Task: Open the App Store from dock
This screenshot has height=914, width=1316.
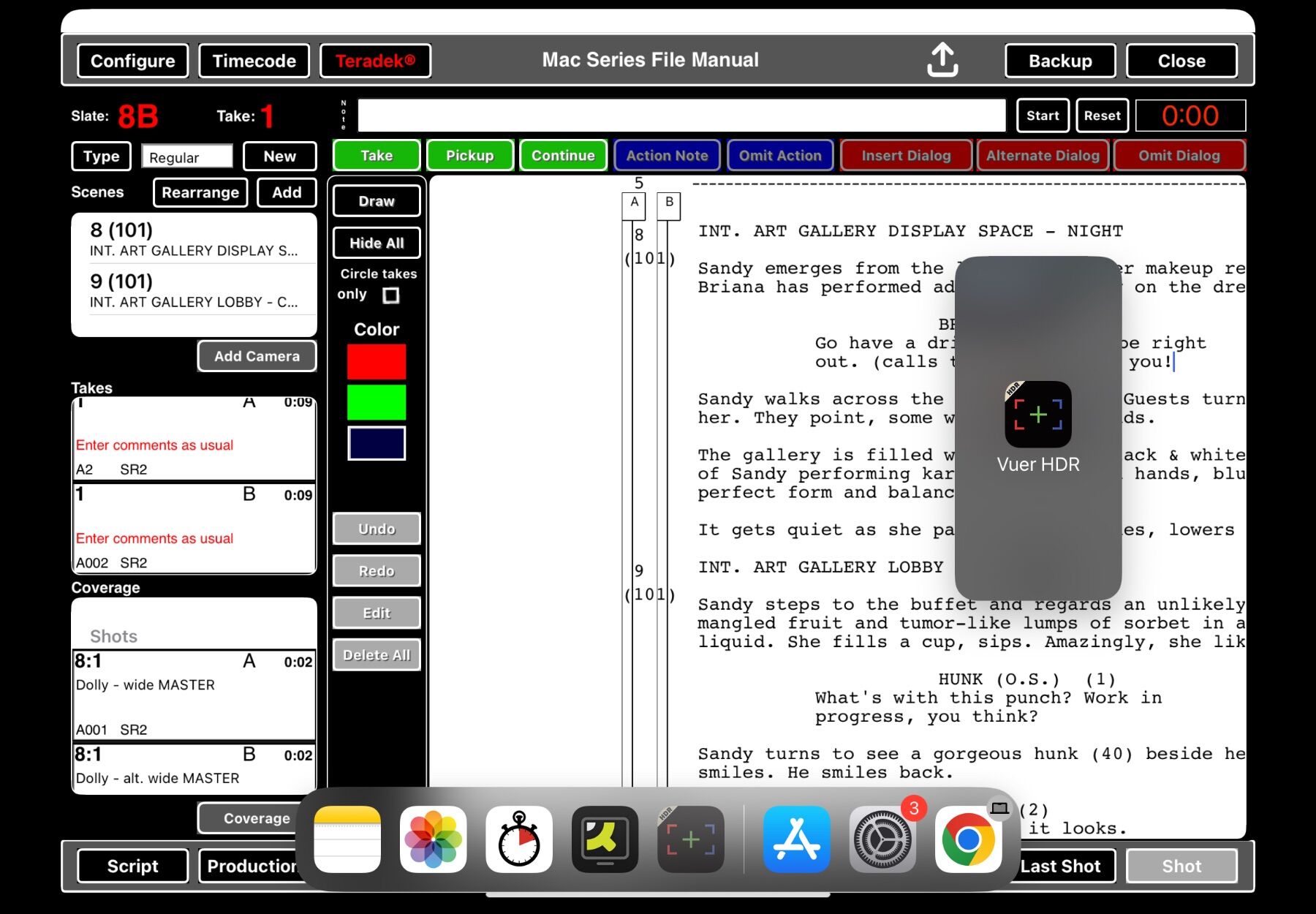Action: pos(796,839)
